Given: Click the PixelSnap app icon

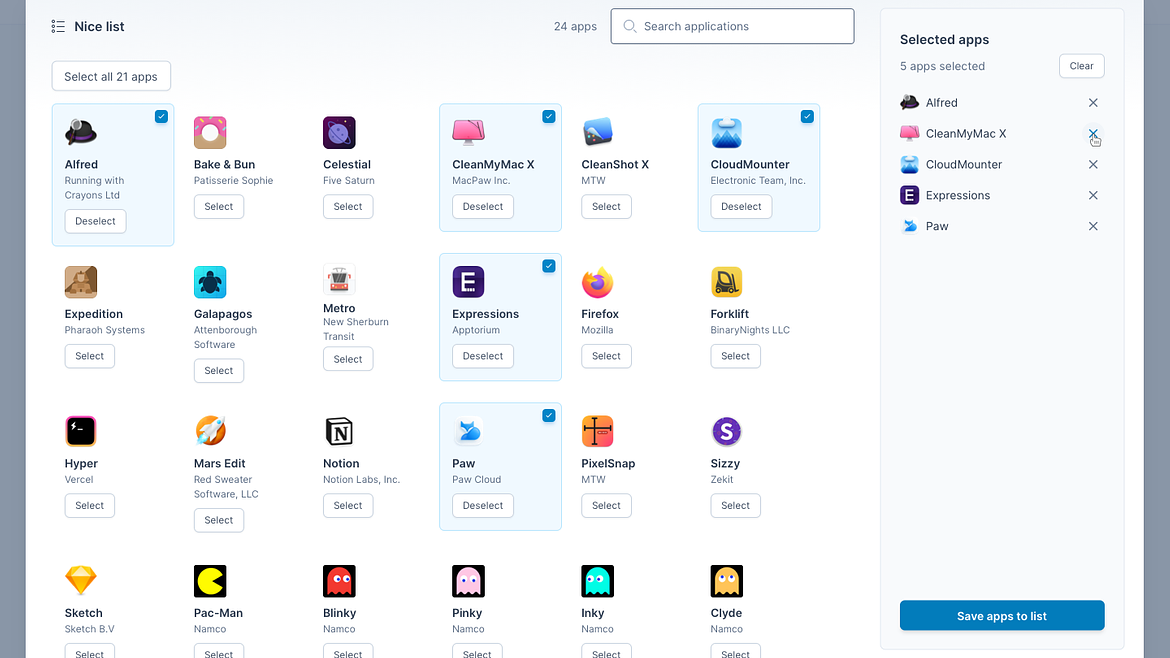Looking at the screenshot, I should [x=598, y=431].
